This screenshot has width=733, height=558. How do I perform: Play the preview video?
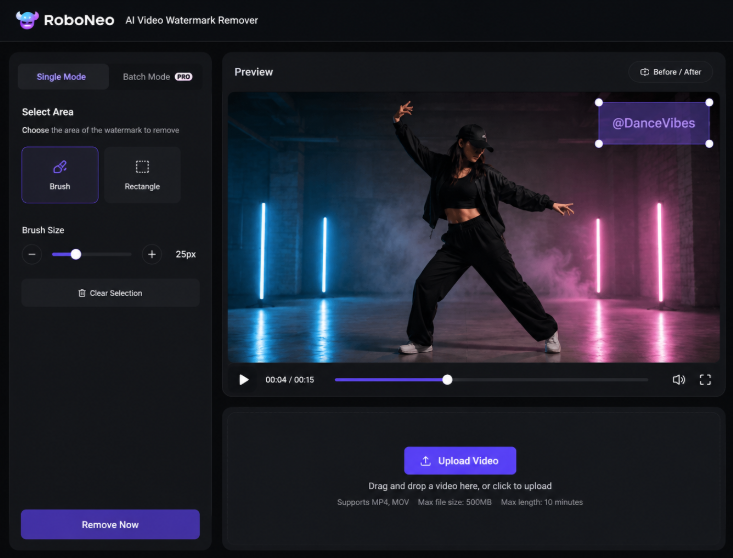tap(244, 379)
